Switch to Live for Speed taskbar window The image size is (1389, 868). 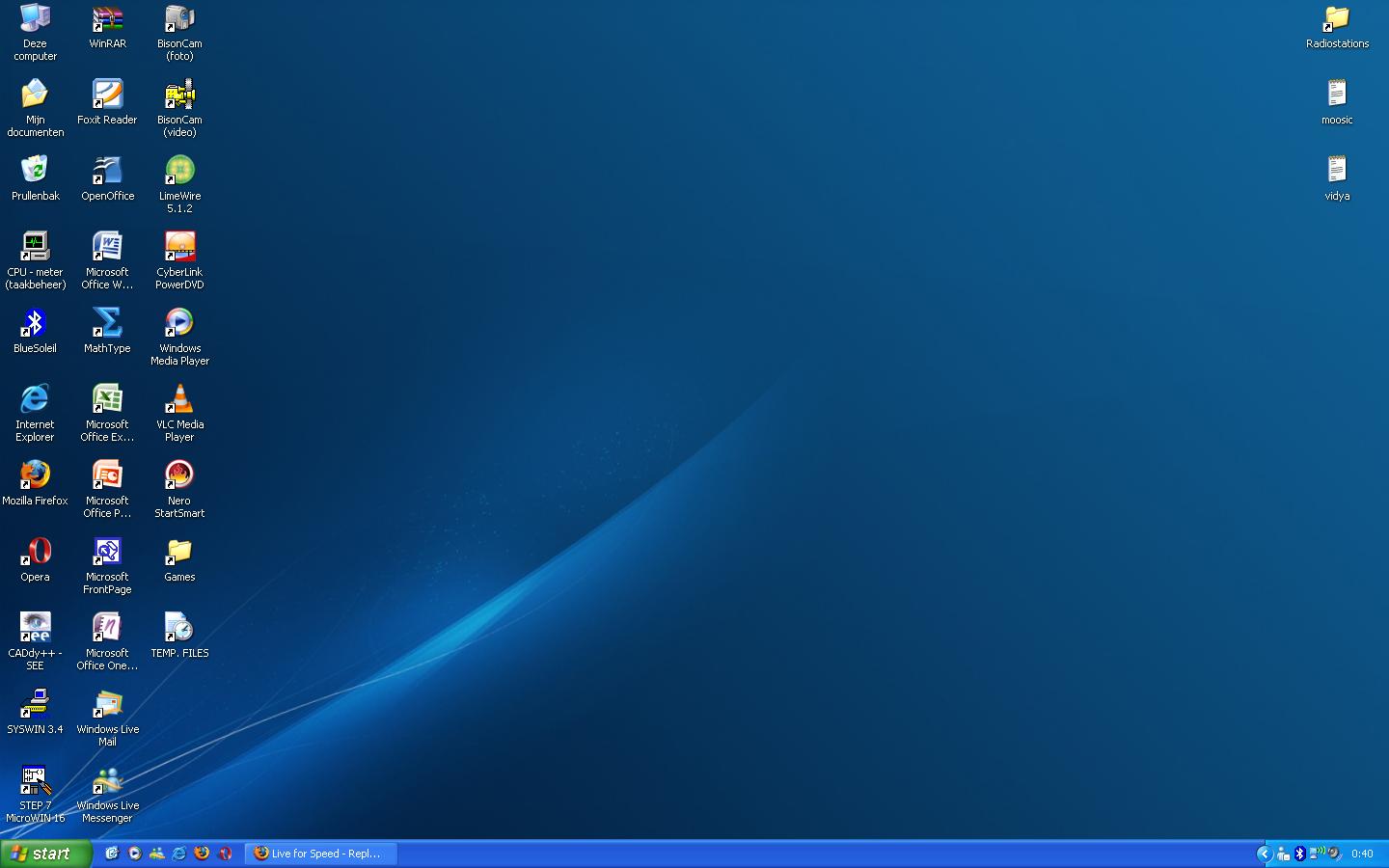click(321, 854)
